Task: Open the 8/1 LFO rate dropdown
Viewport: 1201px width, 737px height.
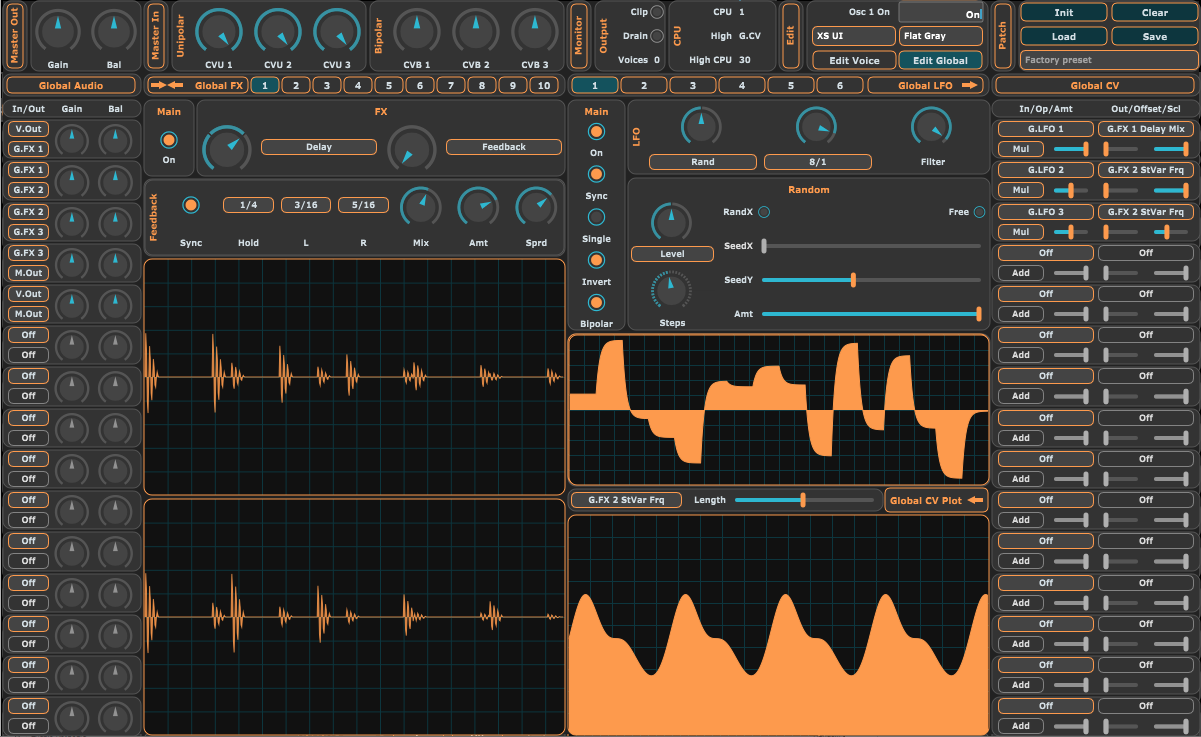Action: pyautogui.click(x=818, y=162)
